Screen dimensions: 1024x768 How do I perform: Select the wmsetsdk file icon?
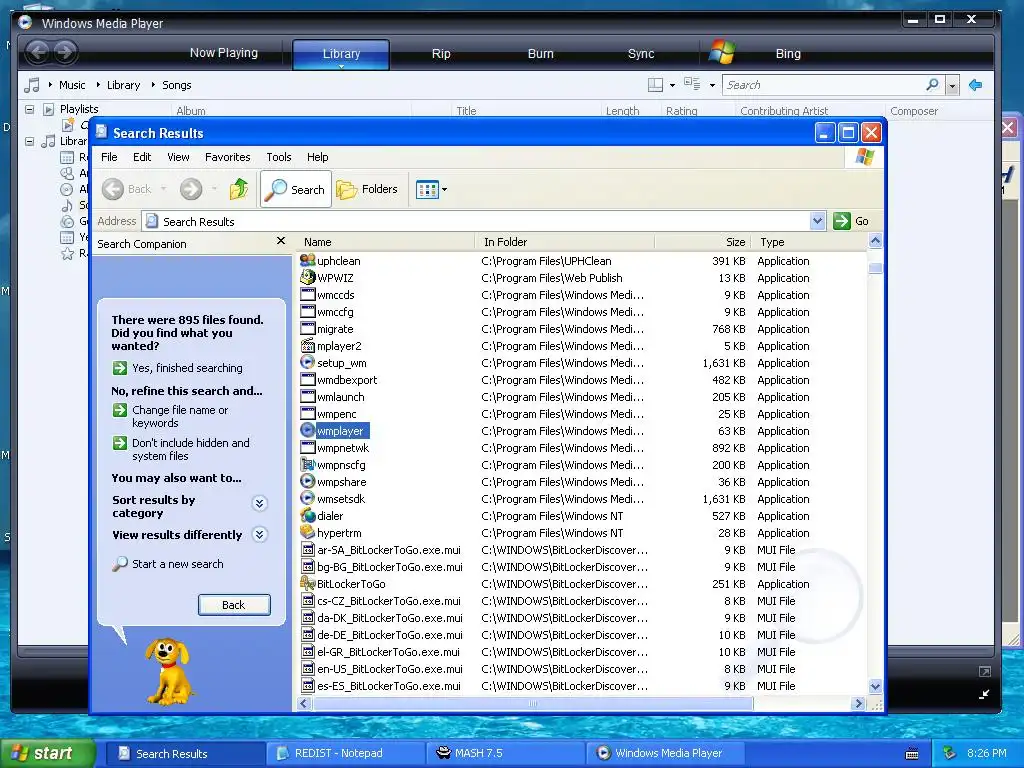coord(308,498)
